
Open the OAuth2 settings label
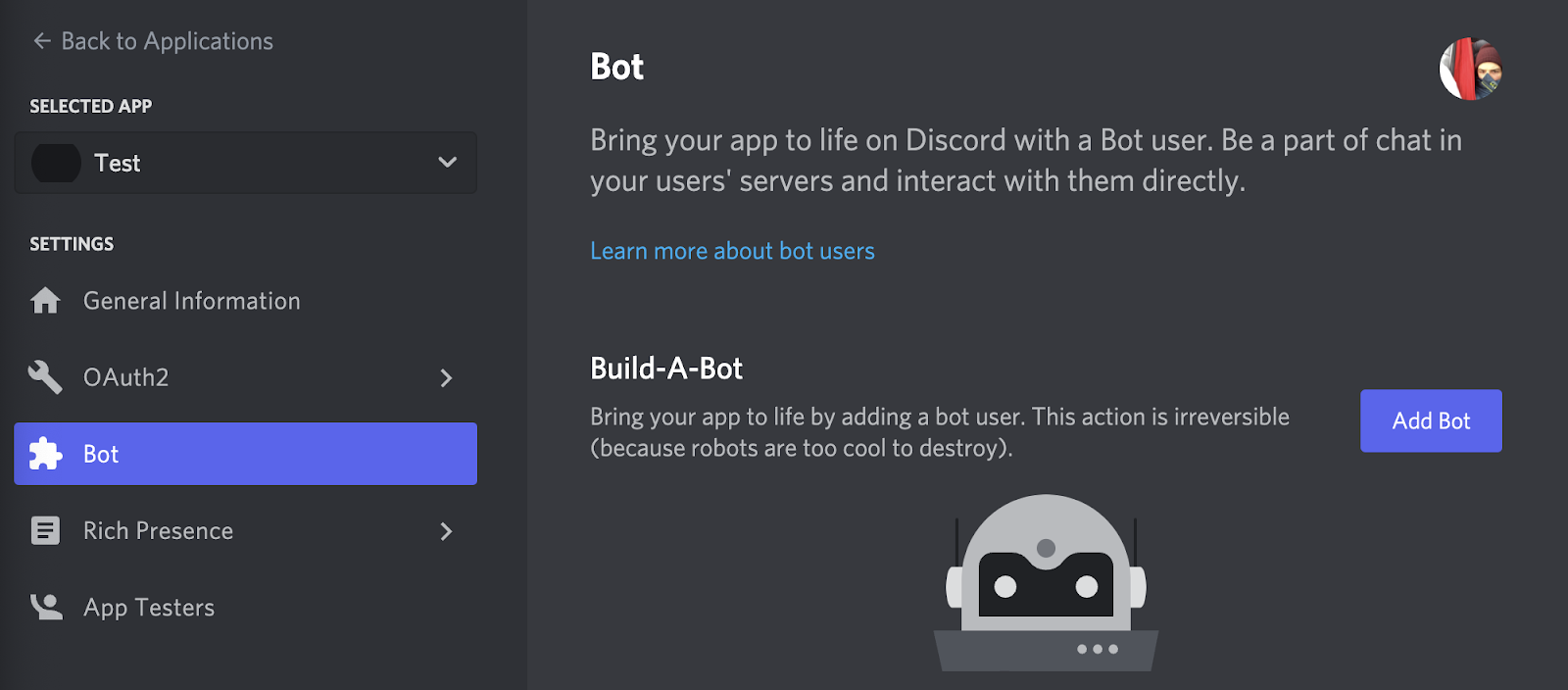click(x=125, y=377)
